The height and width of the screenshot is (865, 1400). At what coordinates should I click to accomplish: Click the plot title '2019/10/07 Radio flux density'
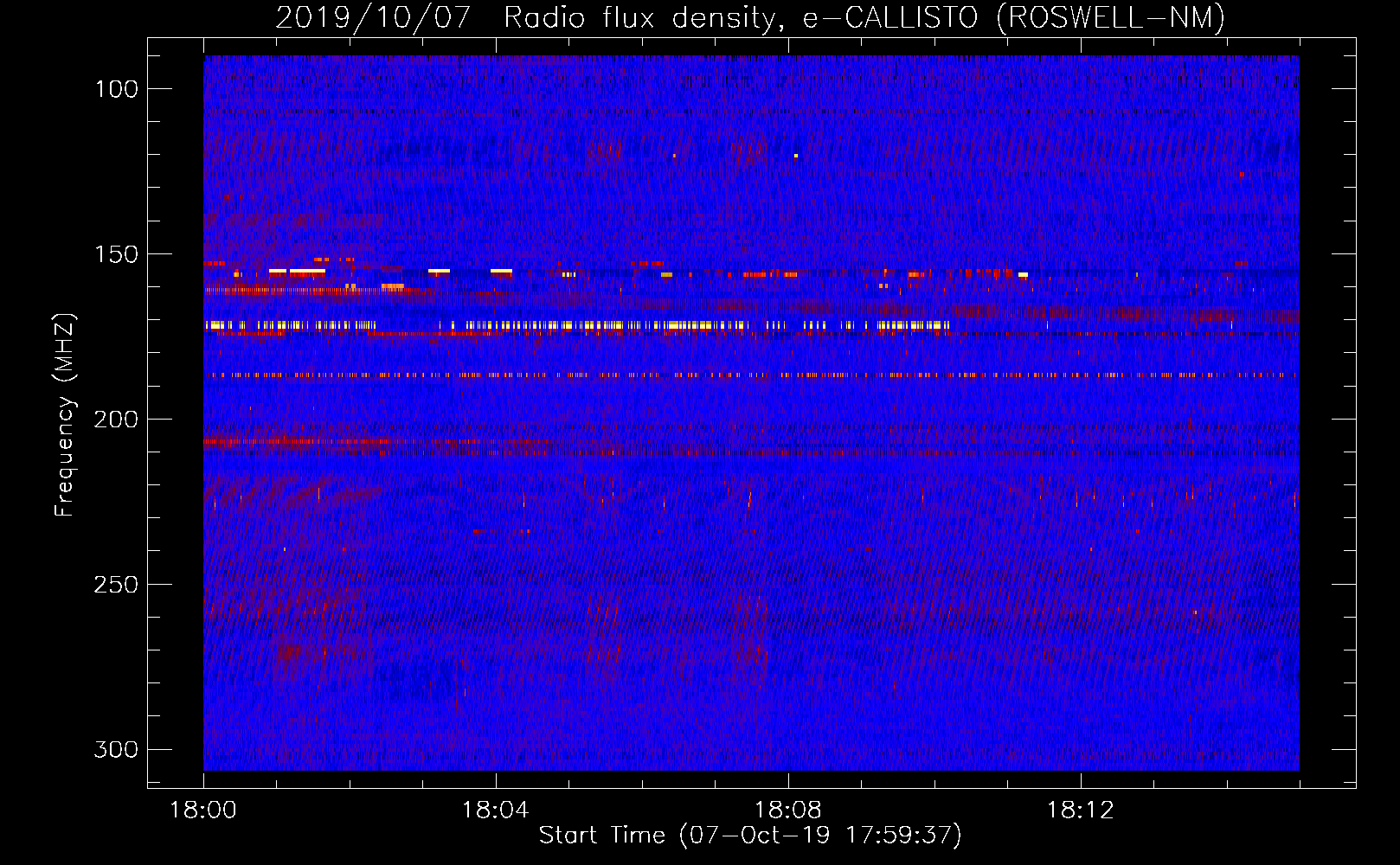click(750, 17)
